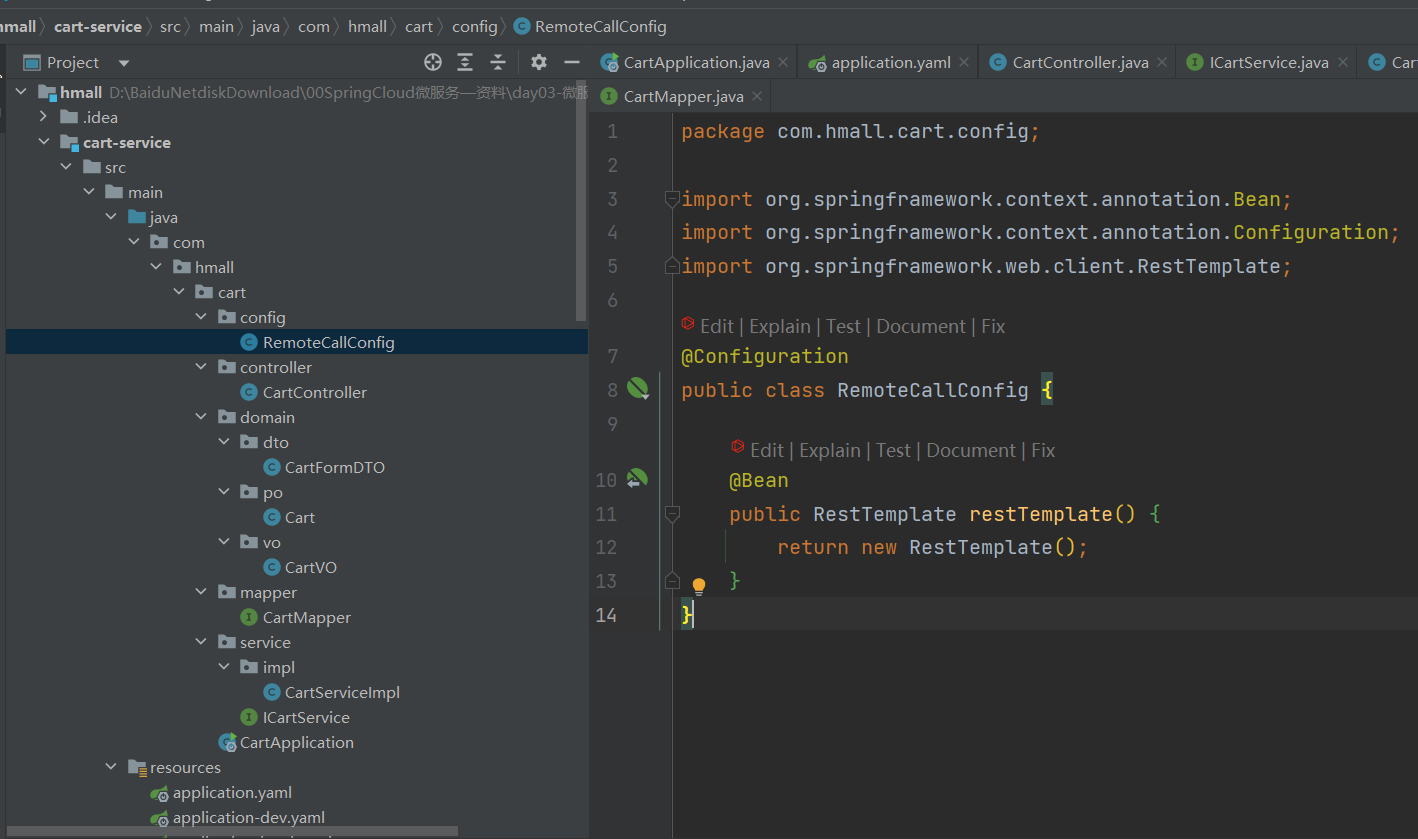Click the red AI assistant icon above @Bean
1418x839 pixels.
(x=738, y=447)
